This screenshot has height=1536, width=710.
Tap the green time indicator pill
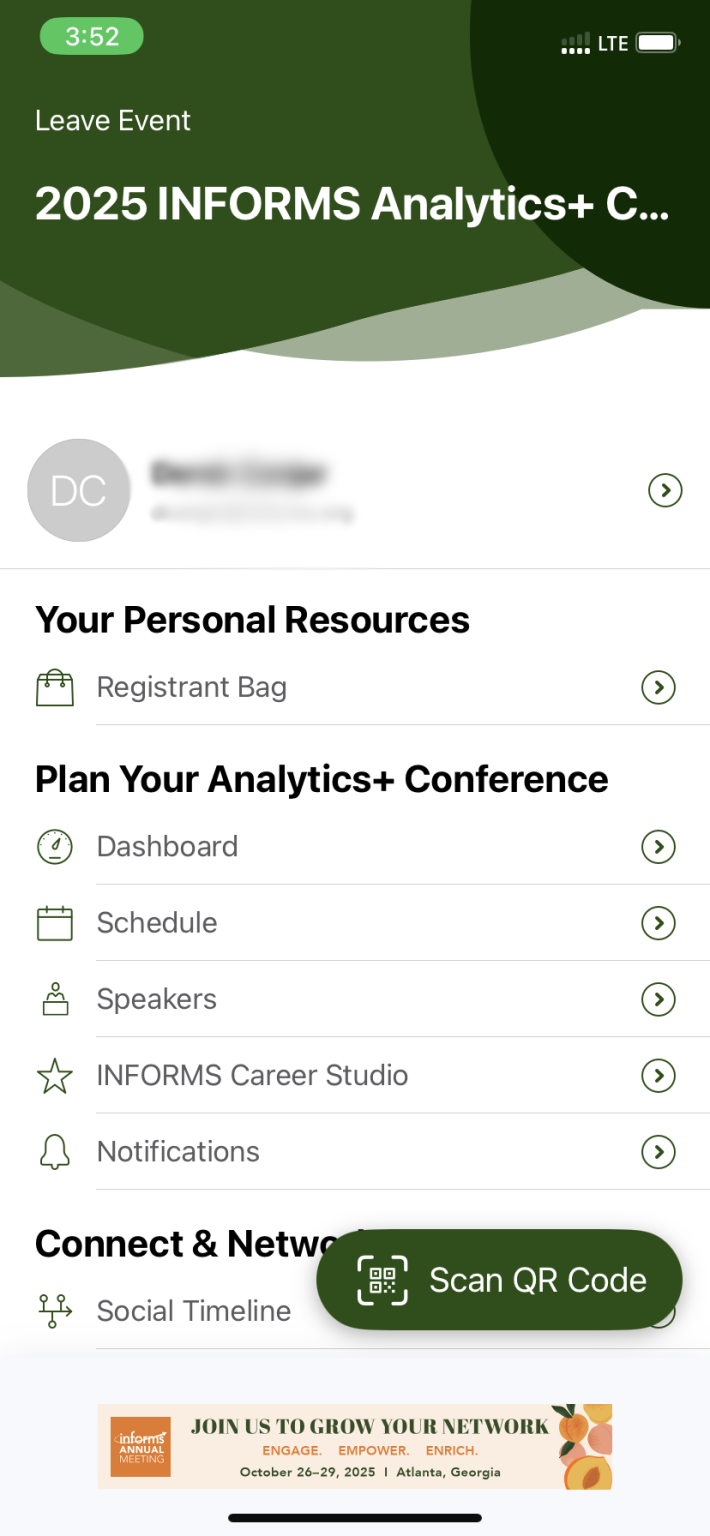point(91,36)
